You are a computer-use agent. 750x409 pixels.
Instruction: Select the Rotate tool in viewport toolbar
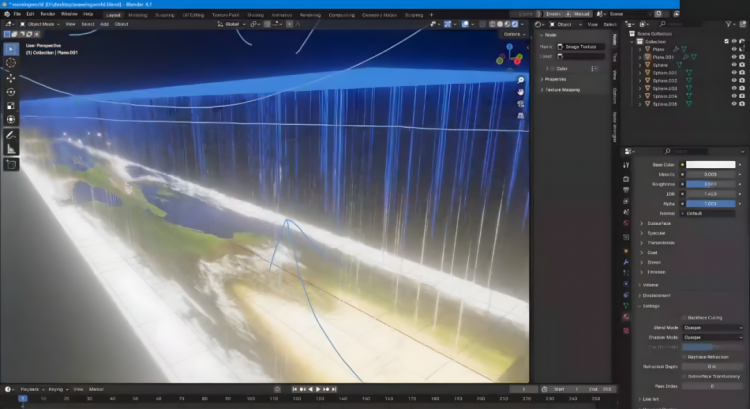tap(11, 92)
